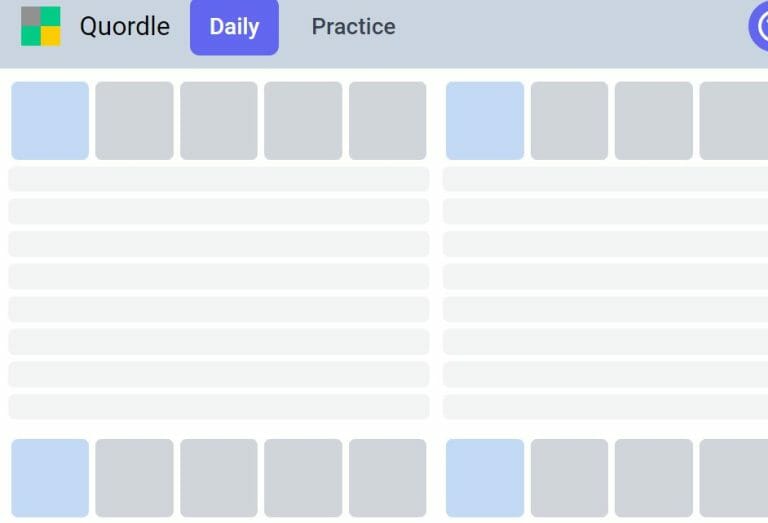The height and width of the screenshot is (523, 768).
Task: Select highlighted first cell of bottom-left board
Action: click(x=50, y=478)
